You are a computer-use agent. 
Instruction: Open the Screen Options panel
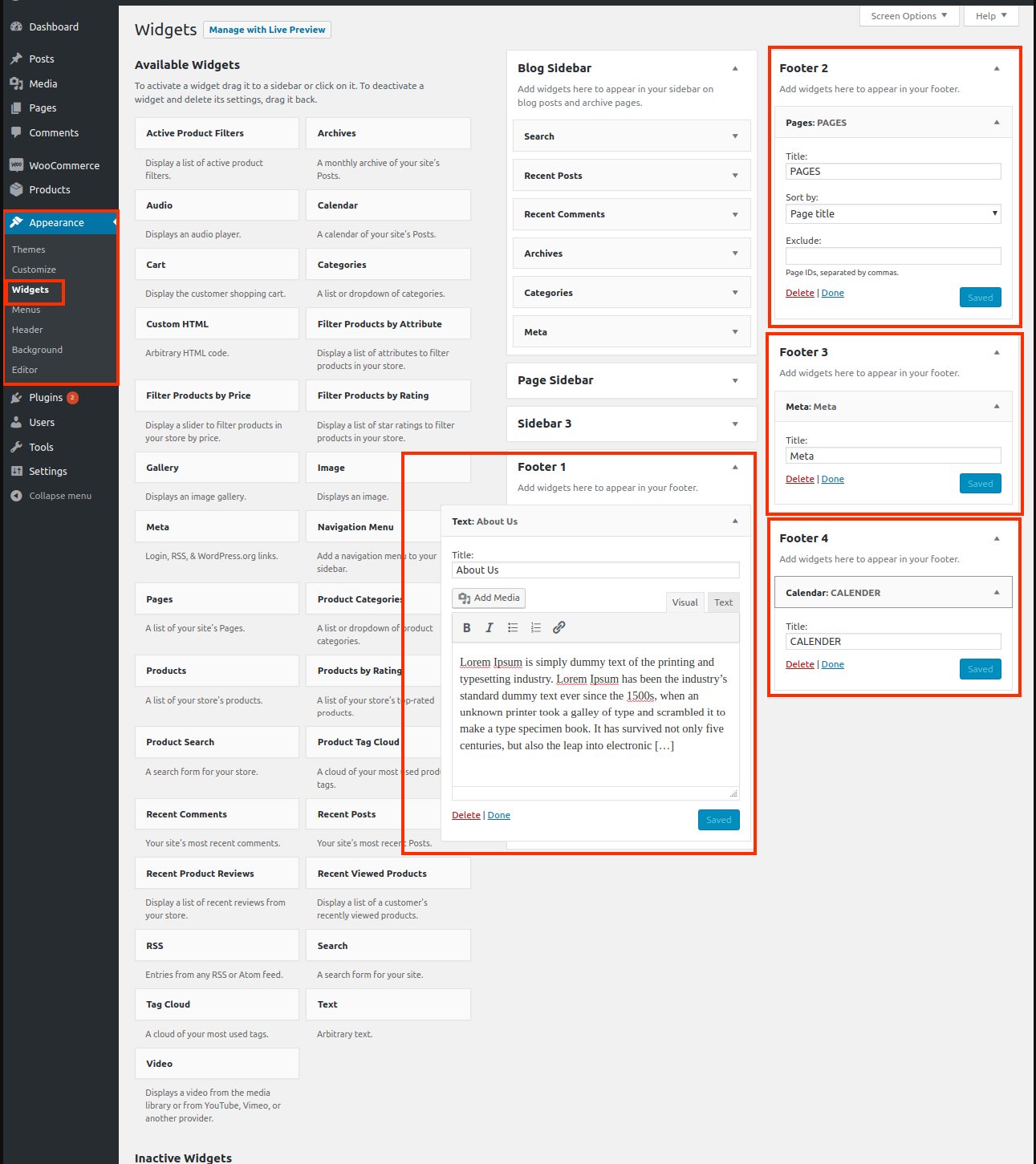[908, 16]
